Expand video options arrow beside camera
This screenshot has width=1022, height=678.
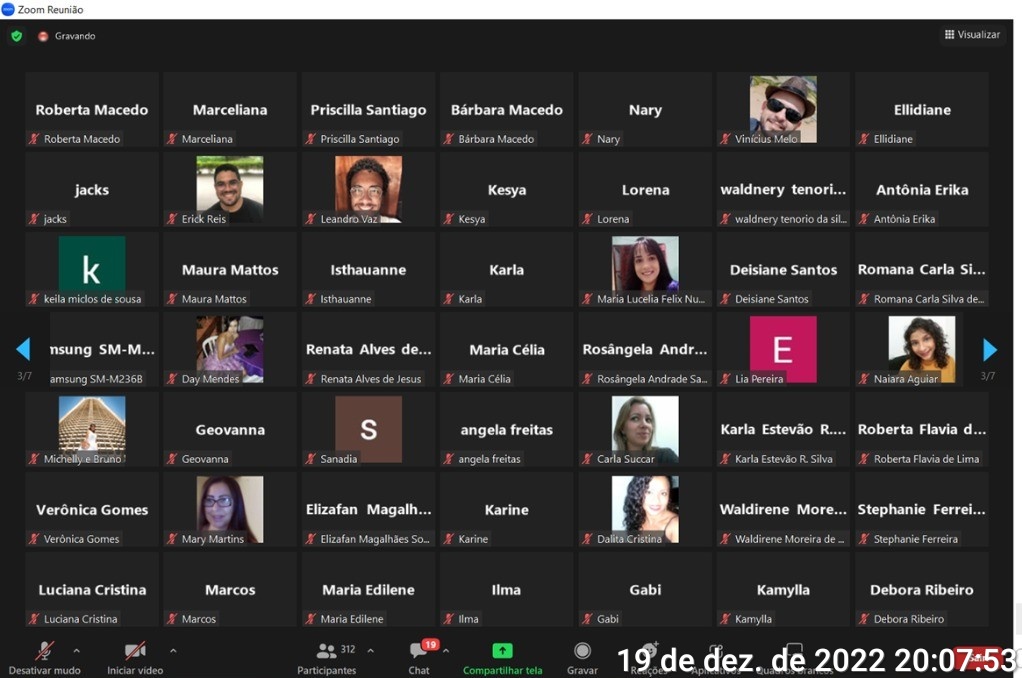tap(173, 650)
